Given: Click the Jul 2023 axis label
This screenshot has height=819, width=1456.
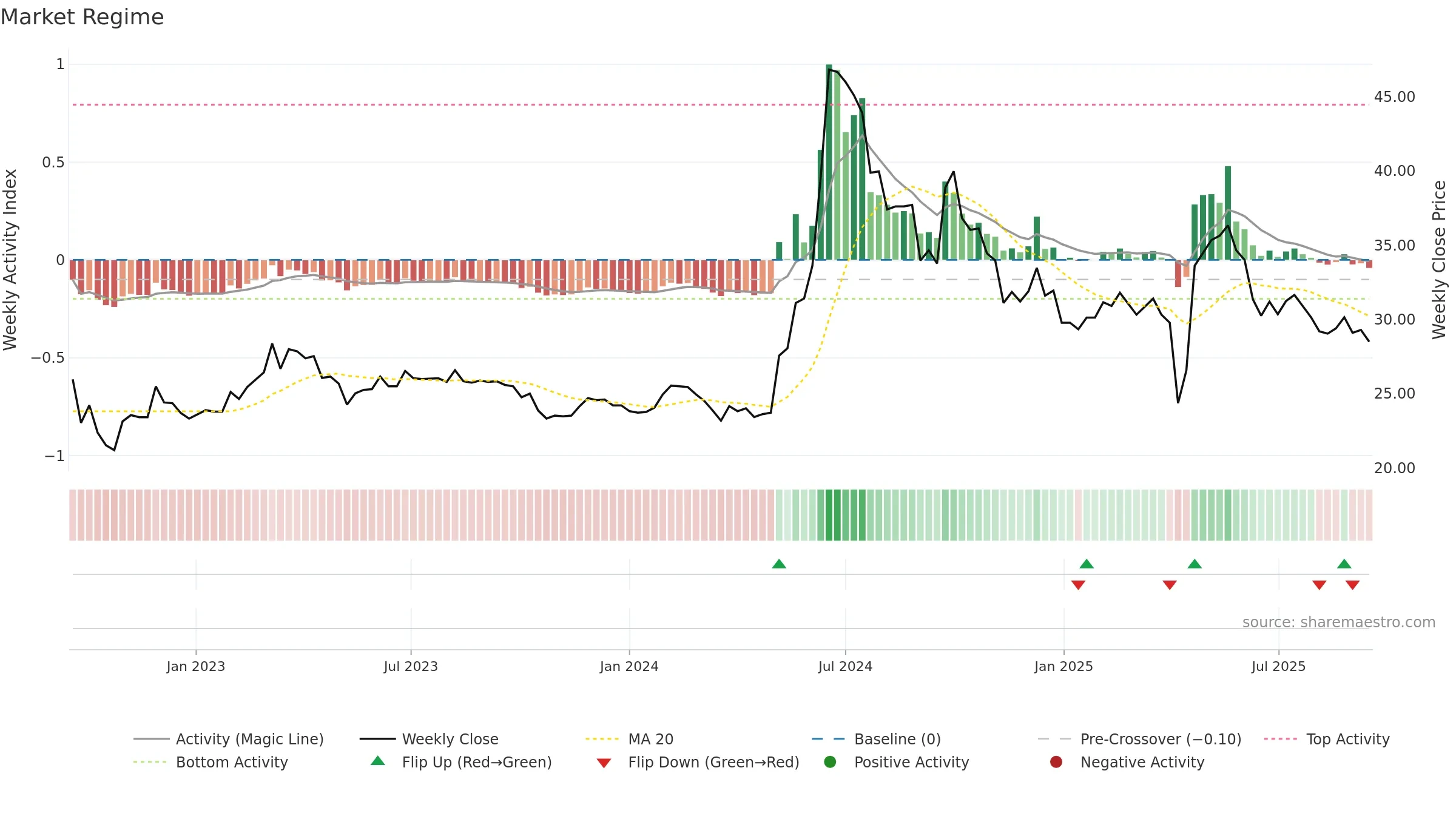Looking at the screenshot, I should [x=411, y=666].
